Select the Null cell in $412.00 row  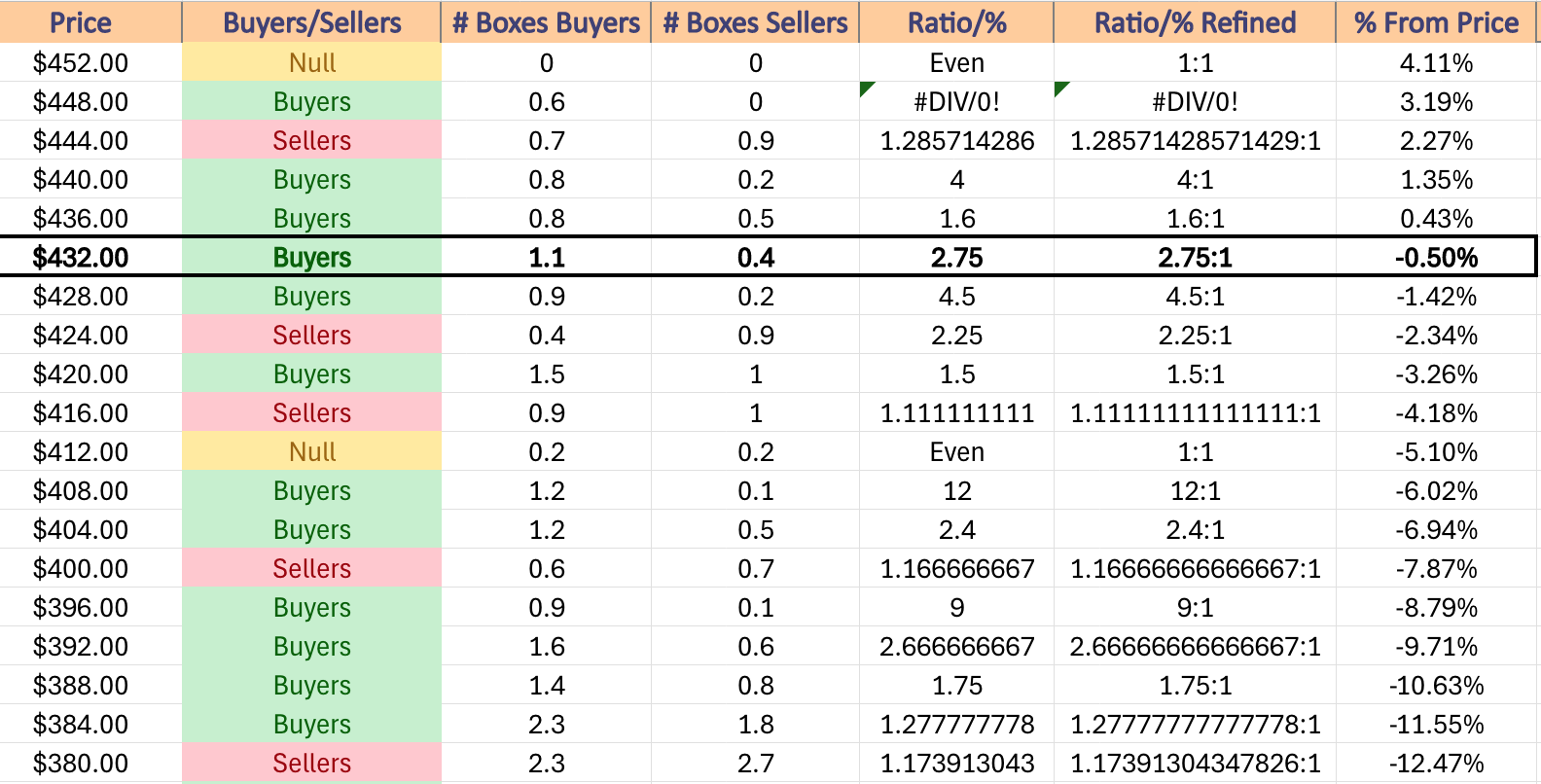point(311,451)
